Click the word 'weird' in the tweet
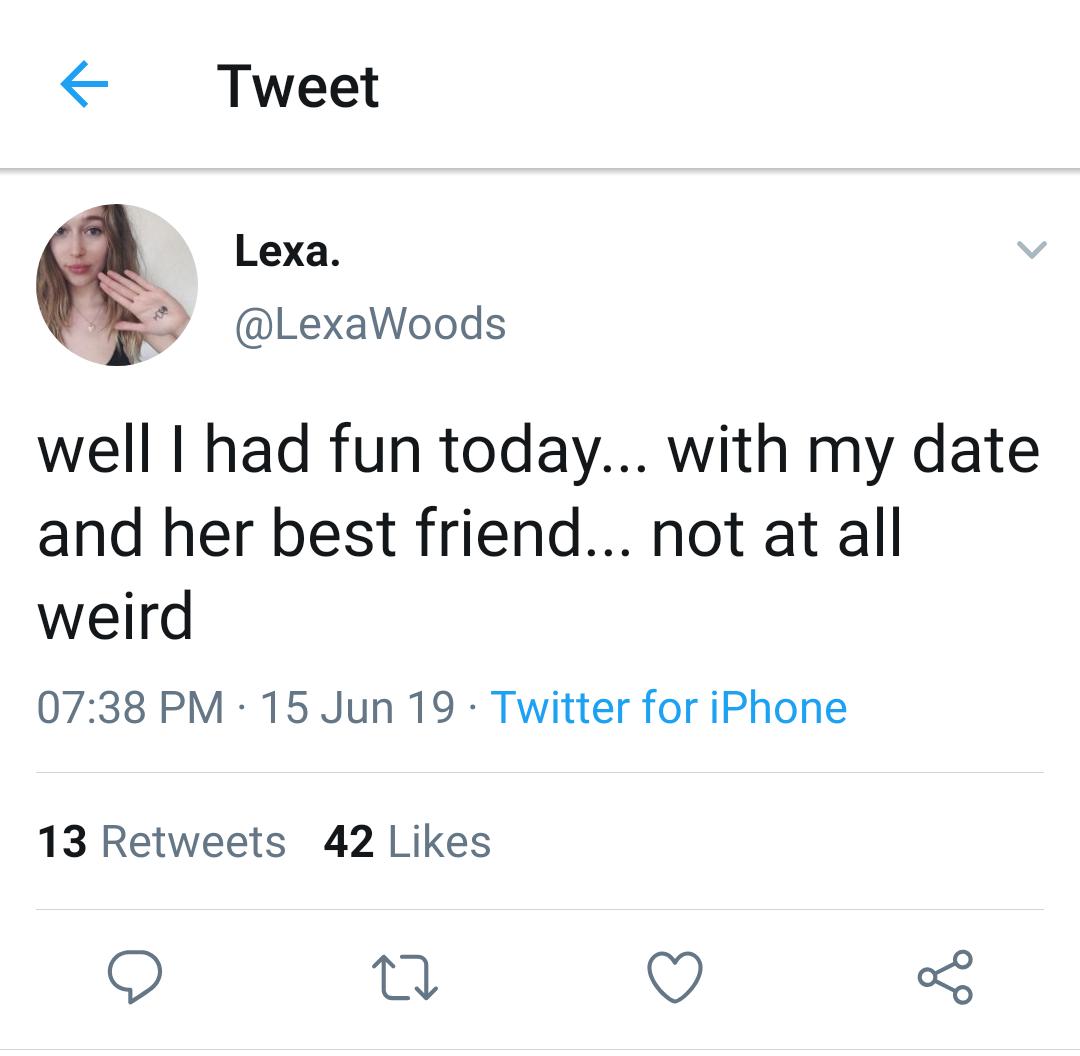Screen dimensions: 1080x1056 (x=115, y=616)
